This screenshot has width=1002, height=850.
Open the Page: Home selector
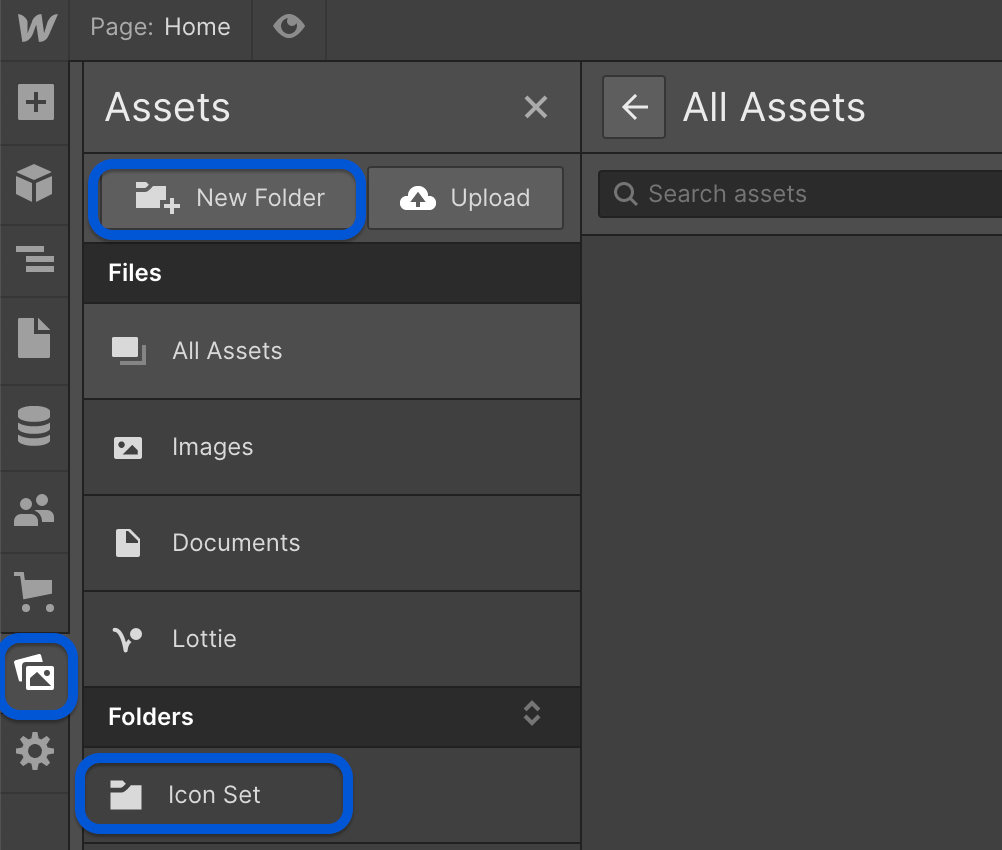[x=160, y=27]
